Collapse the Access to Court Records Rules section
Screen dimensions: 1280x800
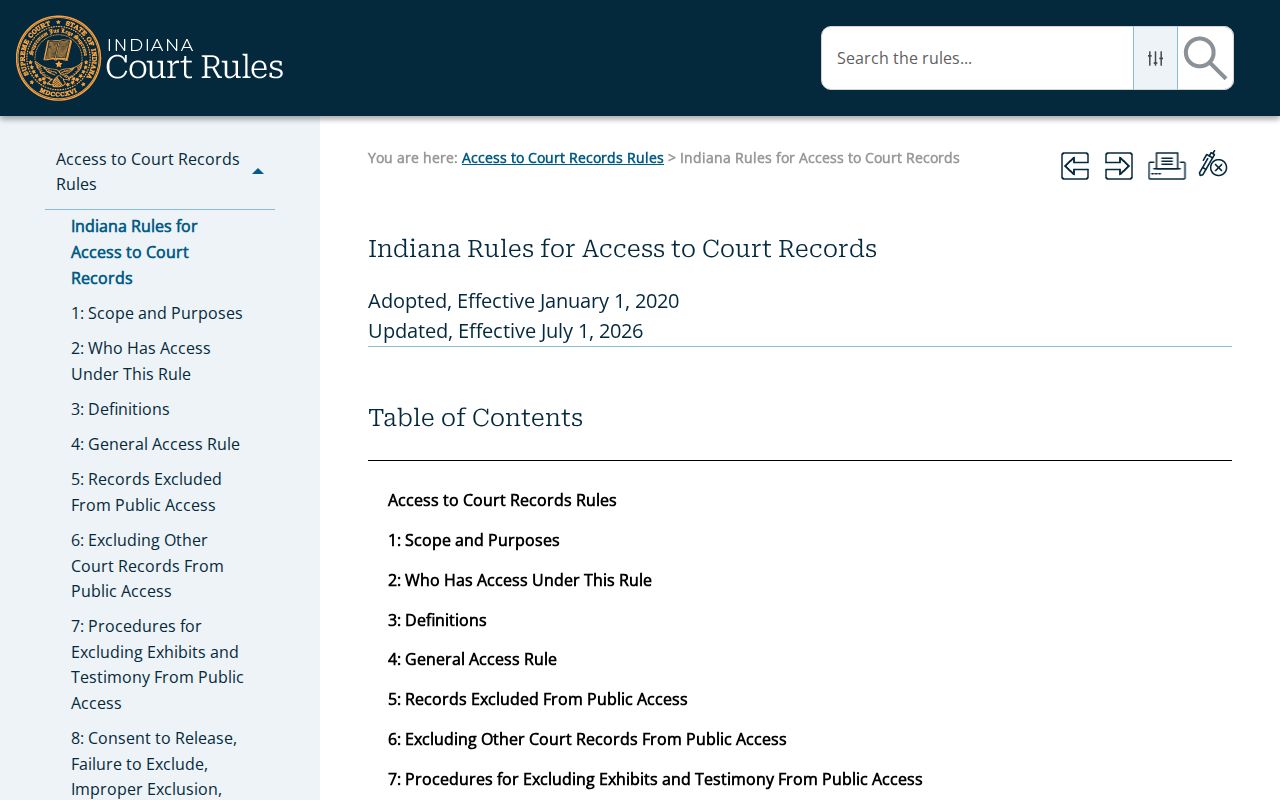click(x=258, y=172)
